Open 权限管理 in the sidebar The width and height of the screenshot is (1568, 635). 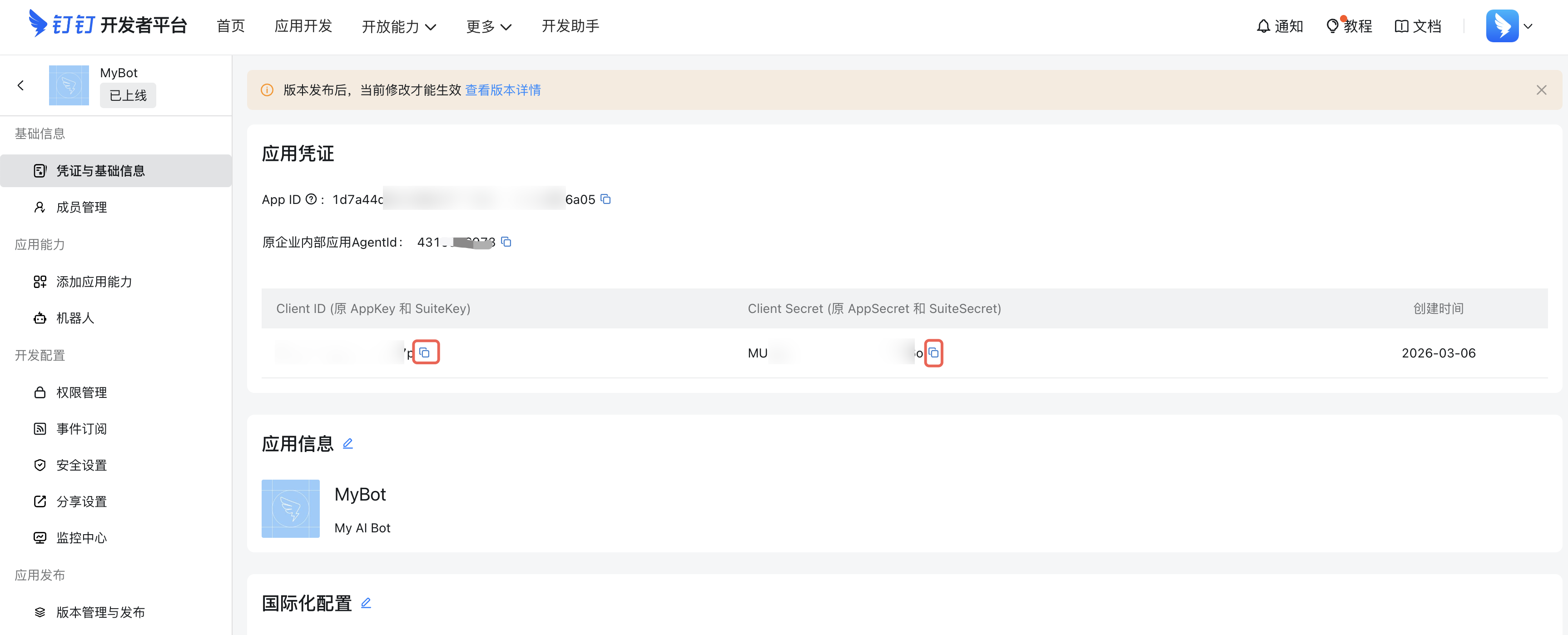81,392
